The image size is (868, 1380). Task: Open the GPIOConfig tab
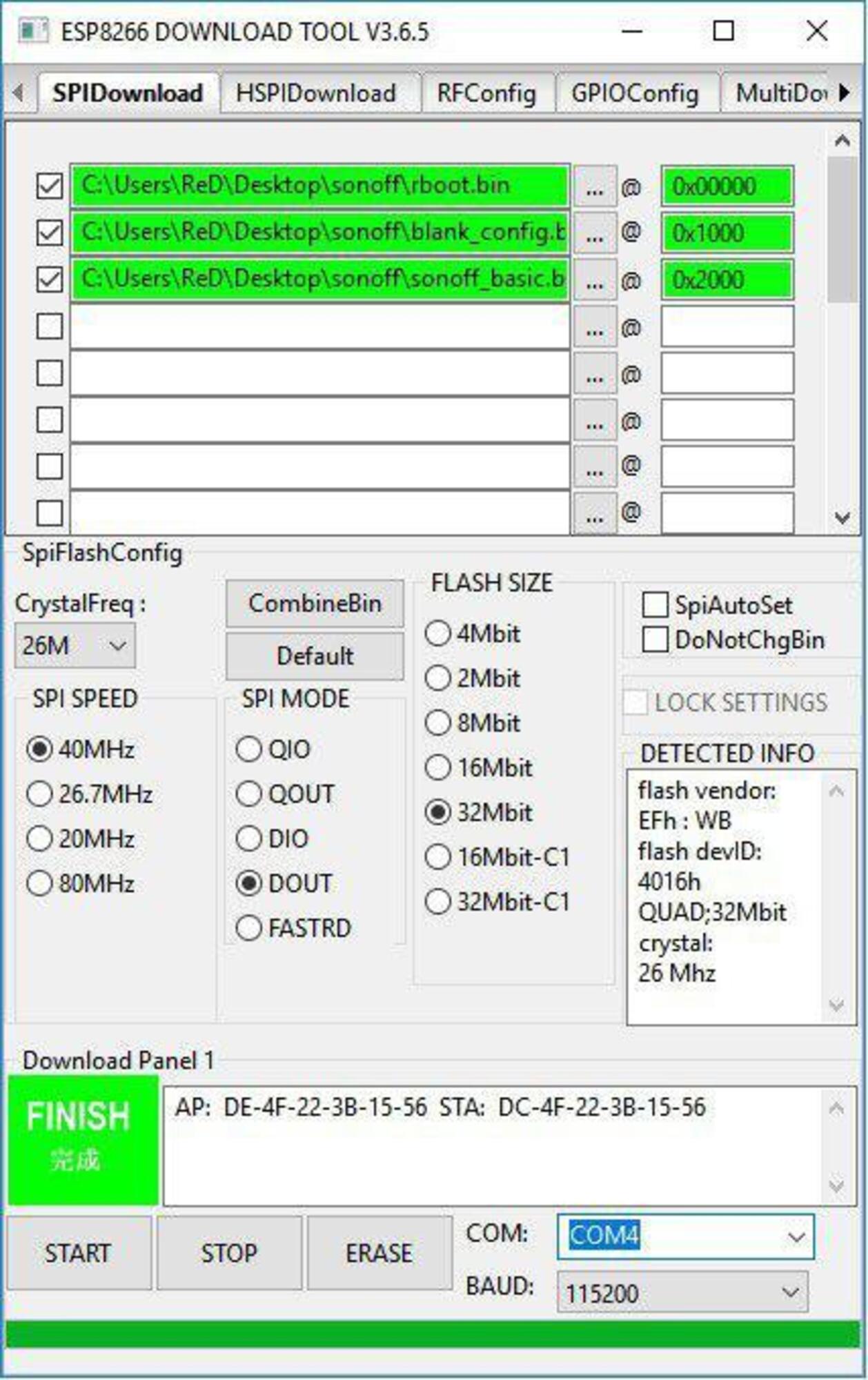click(x=634, y=93)
